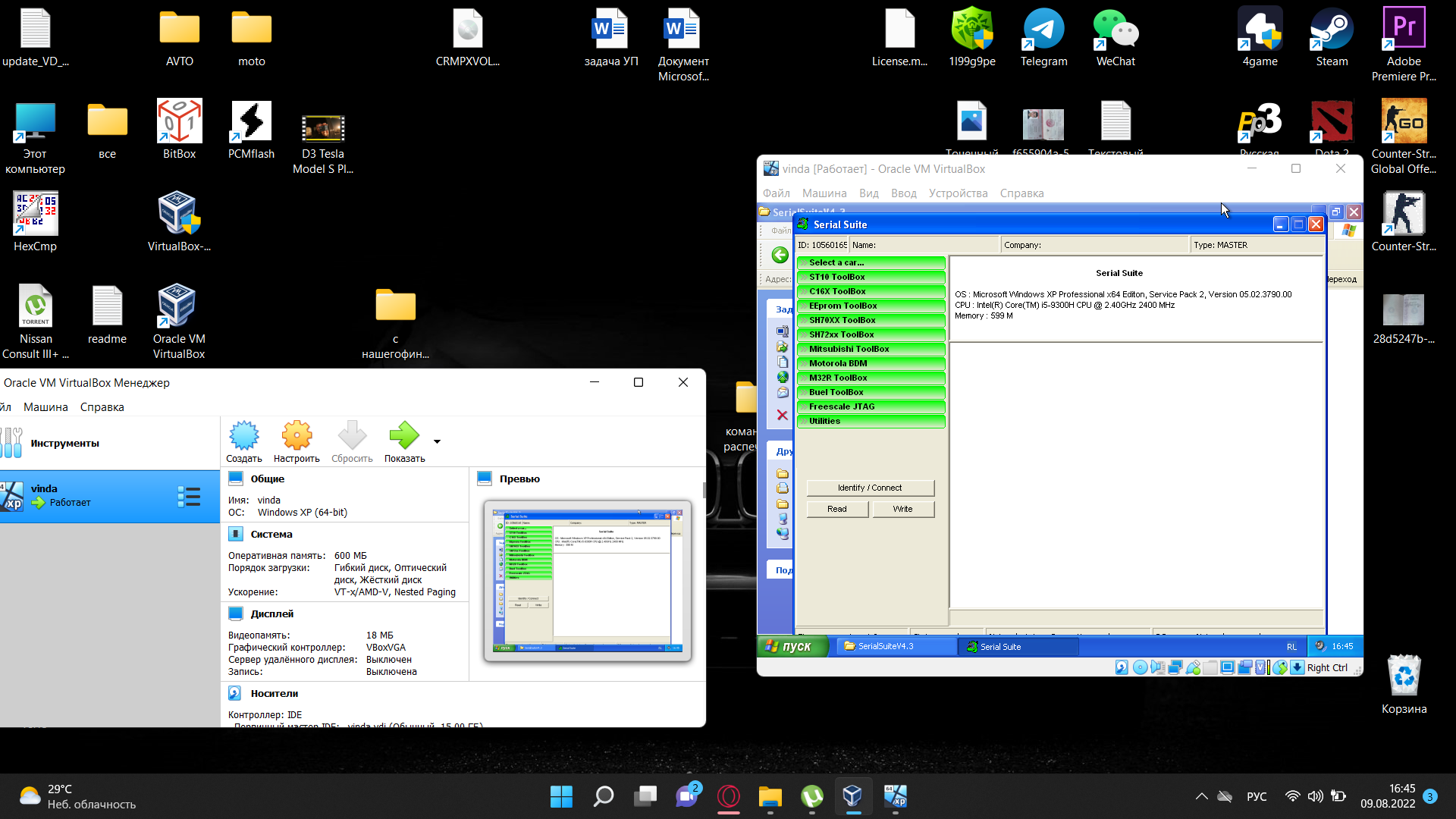The width and height of the screenshot is (1456, 819).
Task: Open the Устройства menu in VirtualBox
Action: coord(958,193)
